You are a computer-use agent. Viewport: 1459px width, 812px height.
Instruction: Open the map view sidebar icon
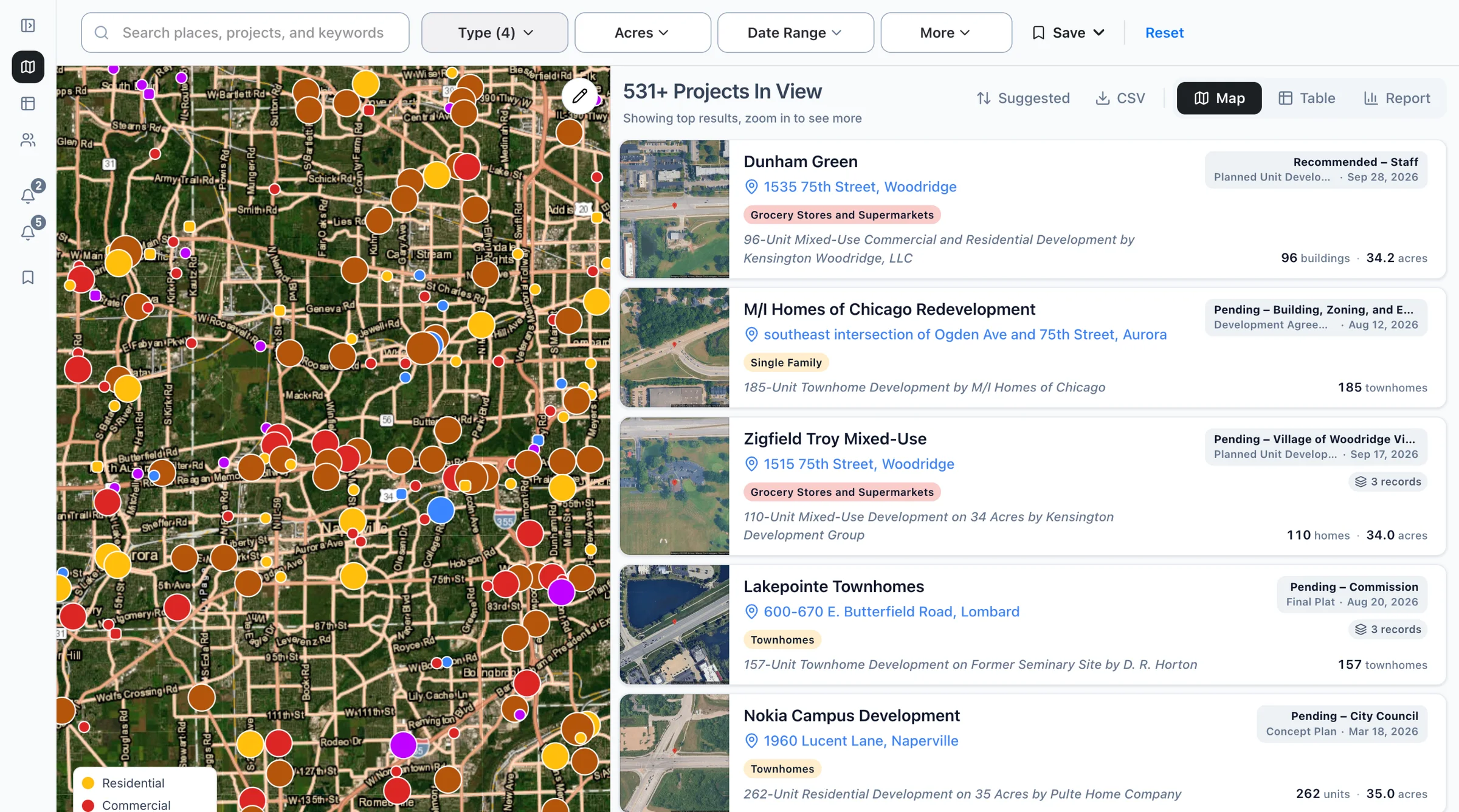point(28,67)
